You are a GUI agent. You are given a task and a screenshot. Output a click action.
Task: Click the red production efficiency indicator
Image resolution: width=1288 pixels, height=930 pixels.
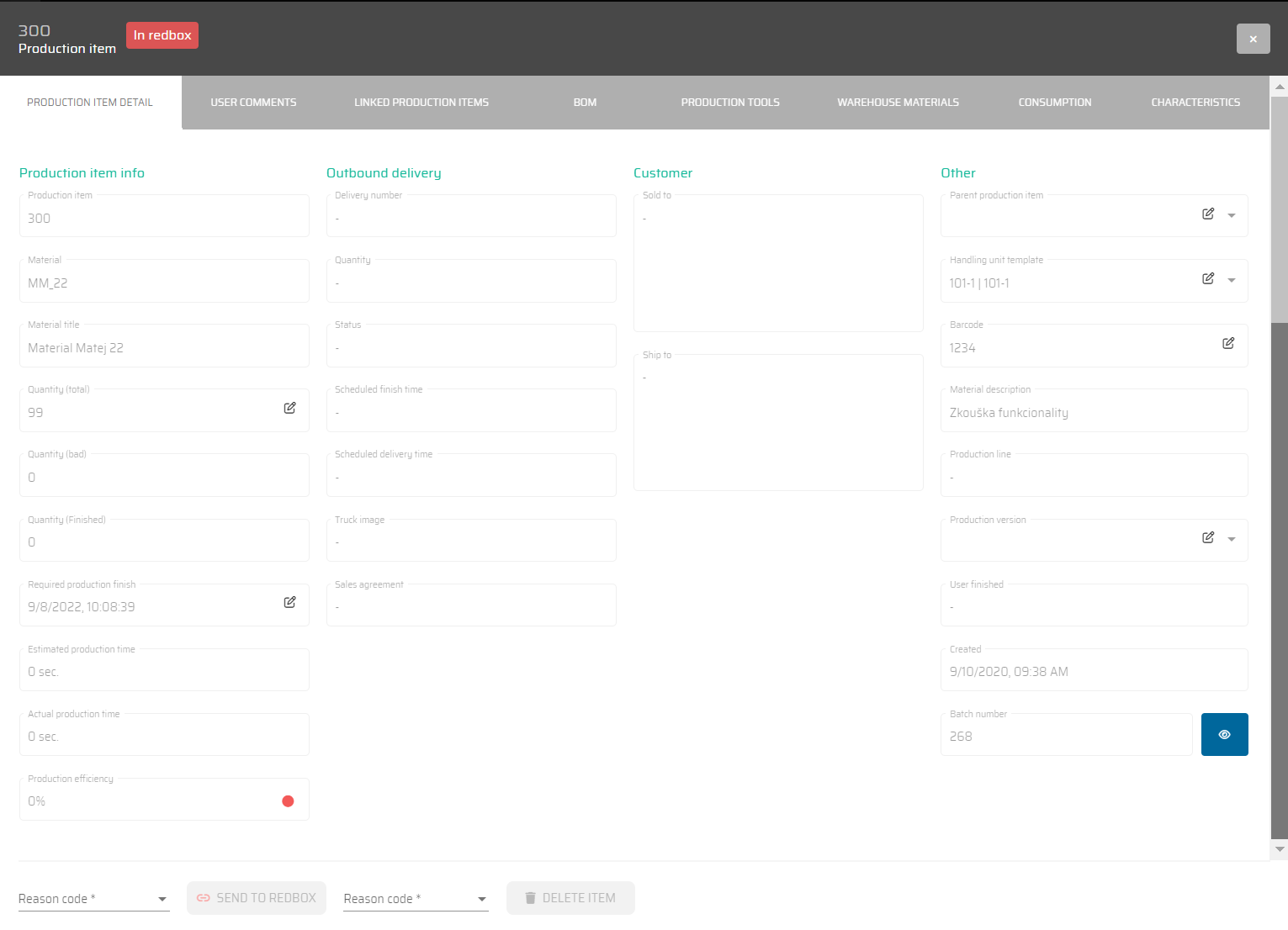pyautogui.click(x=288, y=801)
